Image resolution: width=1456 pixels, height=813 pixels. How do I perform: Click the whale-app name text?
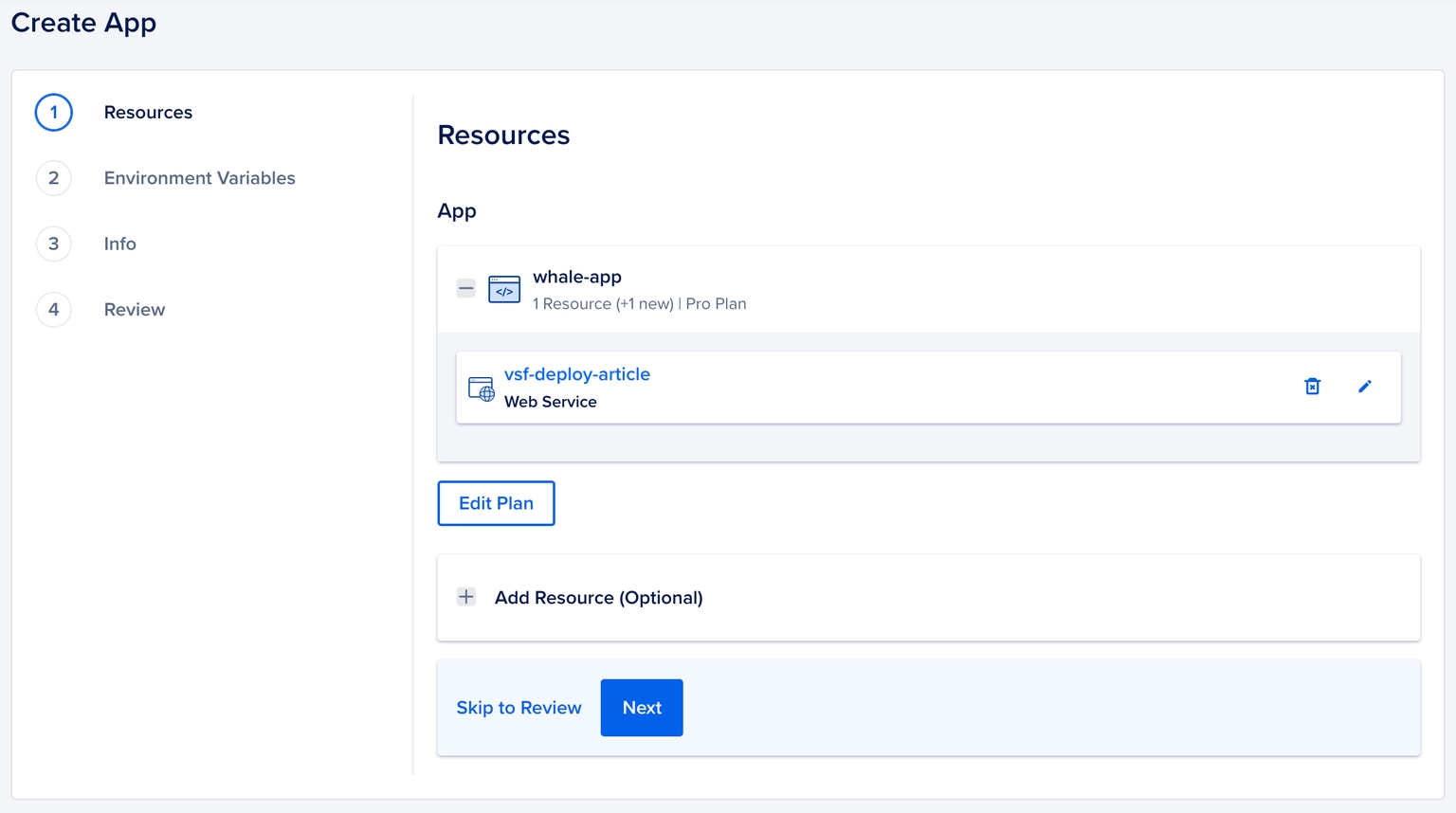pos(577,277)
